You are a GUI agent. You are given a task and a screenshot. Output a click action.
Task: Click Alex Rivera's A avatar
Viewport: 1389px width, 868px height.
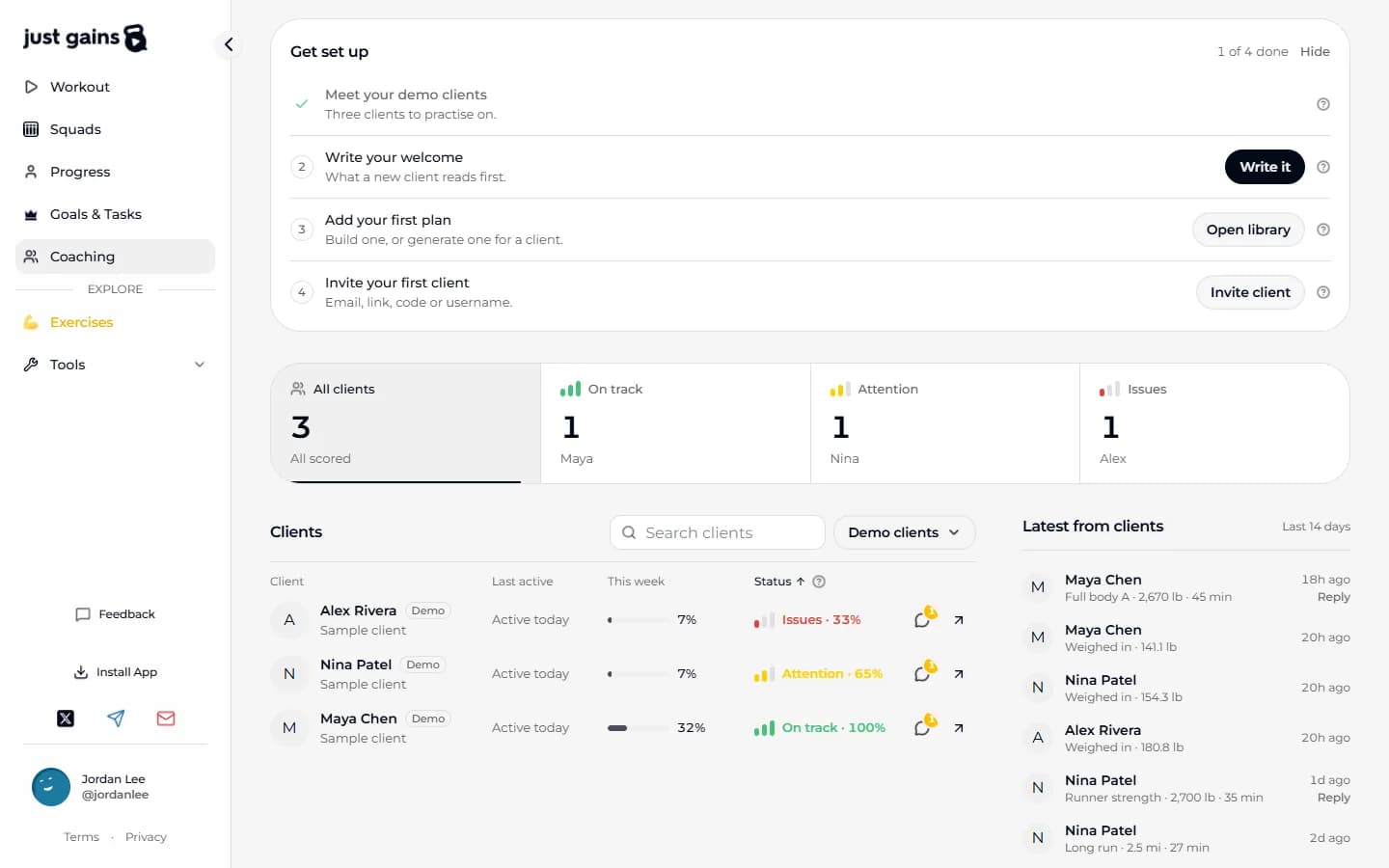[289, 620]
